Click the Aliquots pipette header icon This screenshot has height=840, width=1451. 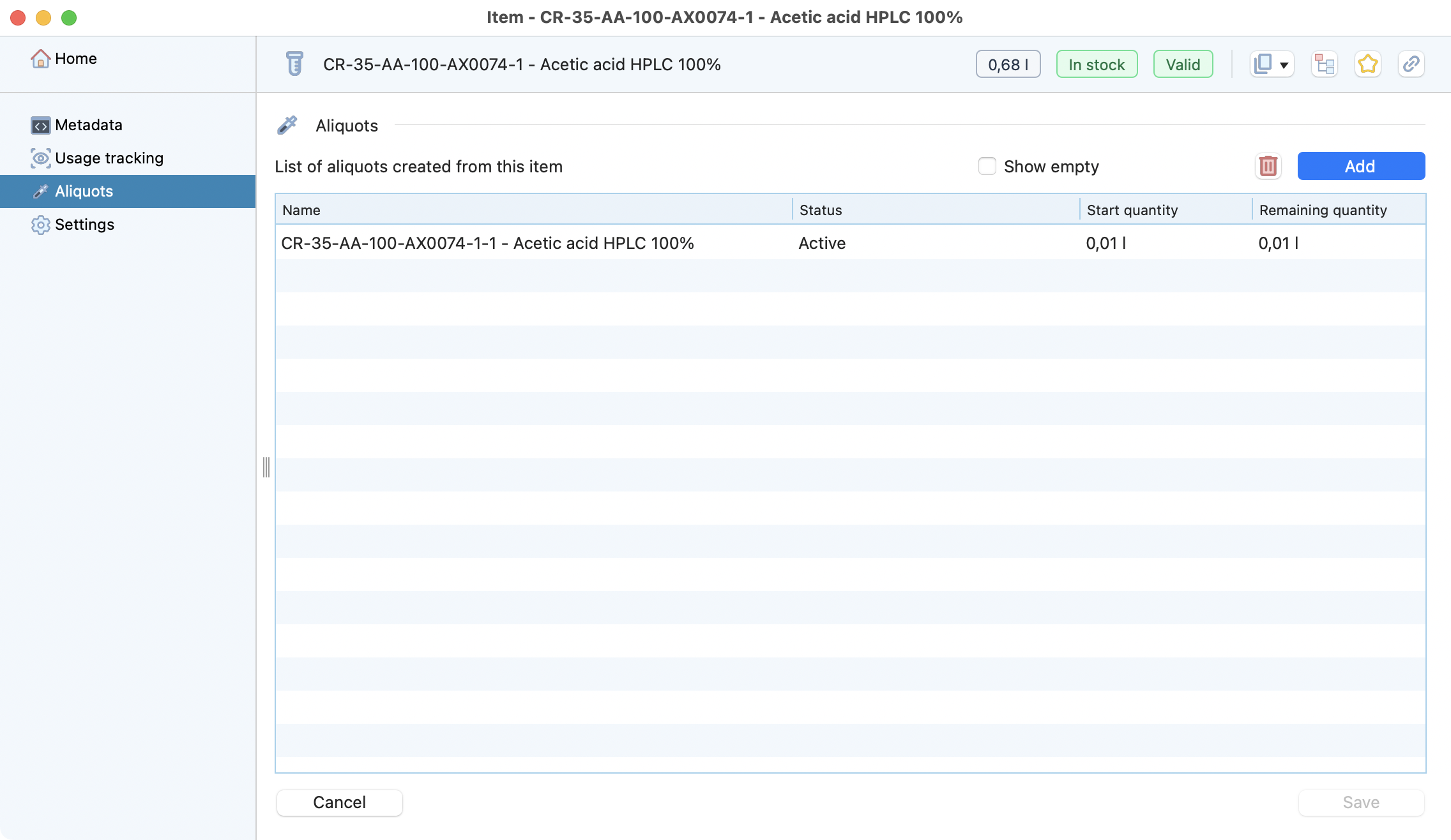(287, 125)
